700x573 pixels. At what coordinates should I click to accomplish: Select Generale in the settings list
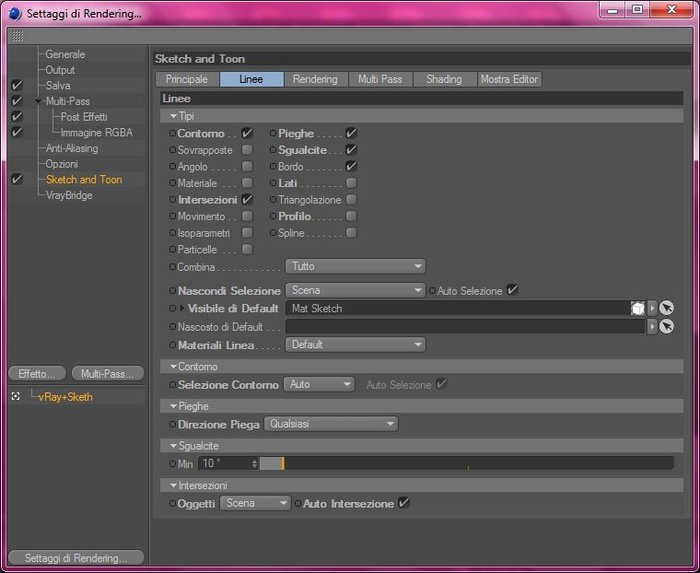65,54
